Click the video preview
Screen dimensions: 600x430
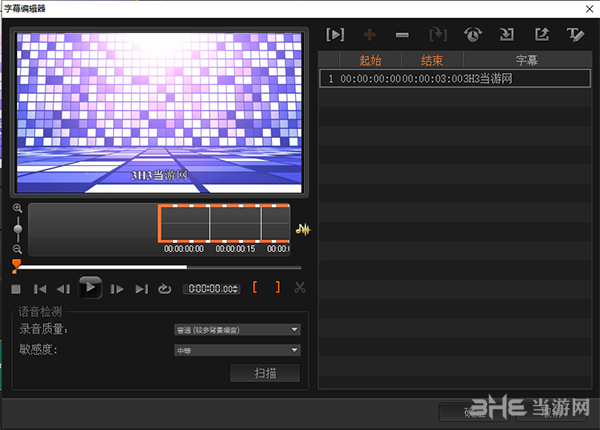tap(159, 112)
